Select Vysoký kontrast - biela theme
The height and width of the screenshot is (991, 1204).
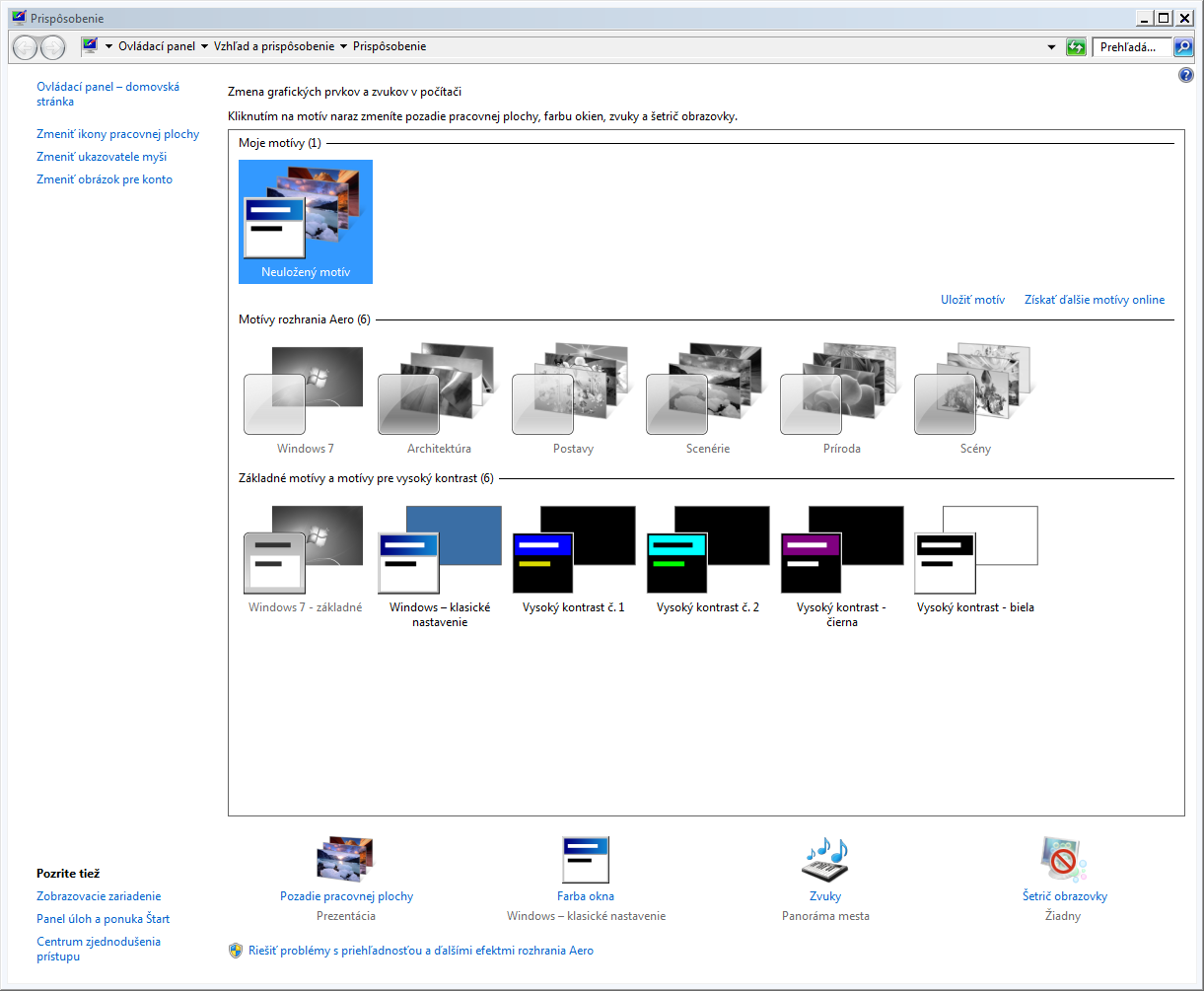pyautogui.click(x=975, y=559)
